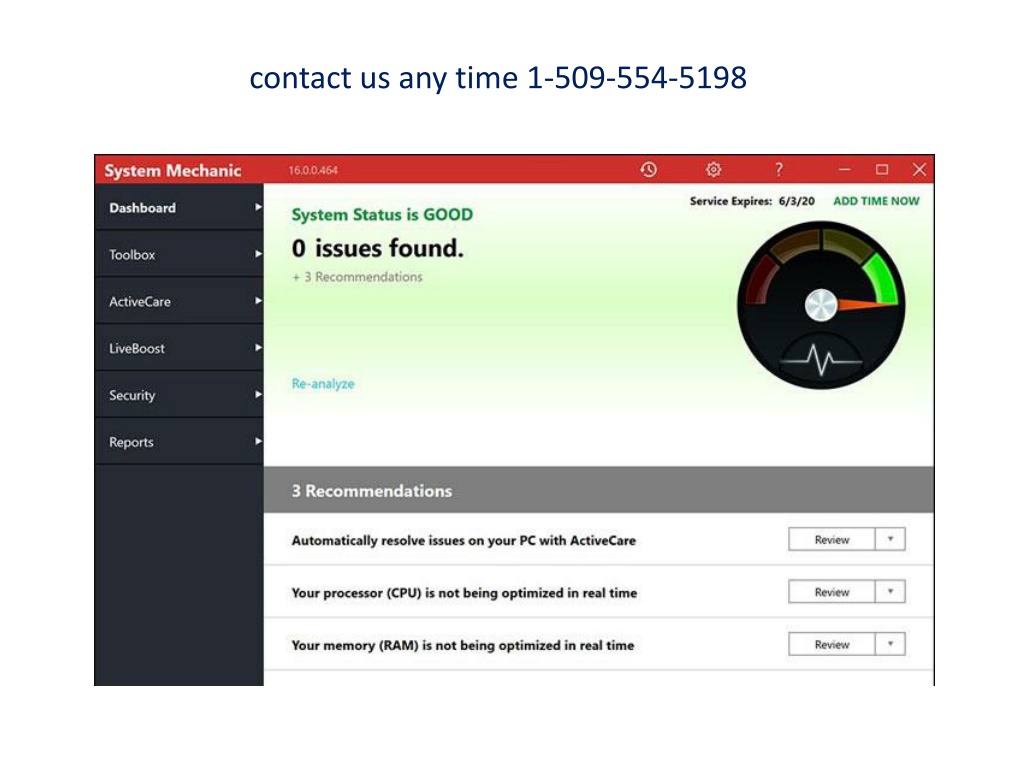Click the '3 Recommendations' section header
This screenshot has width=1024, height=768.
599,490
